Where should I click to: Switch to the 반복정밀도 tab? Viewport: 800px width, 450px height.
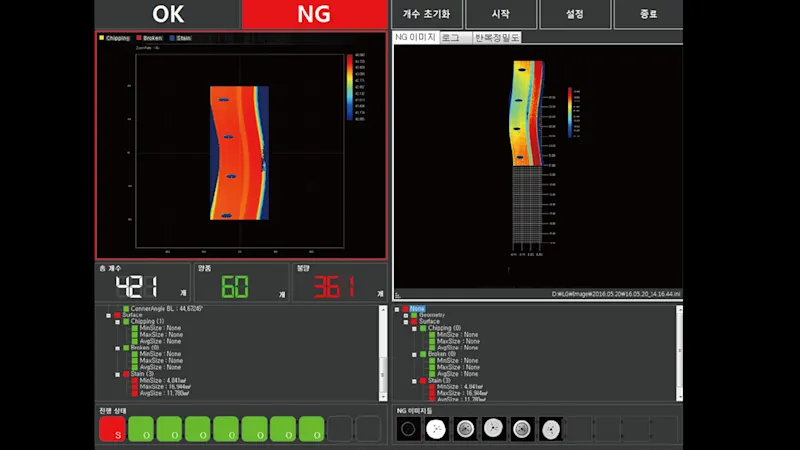(x=496, y=37)
